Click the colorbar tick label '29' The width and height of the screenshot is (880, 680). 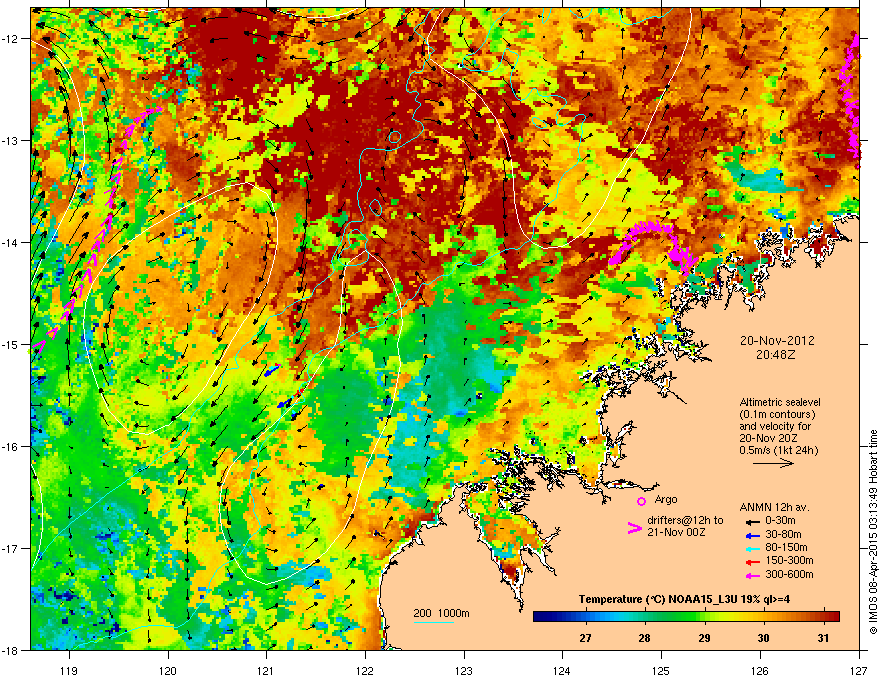704,638
